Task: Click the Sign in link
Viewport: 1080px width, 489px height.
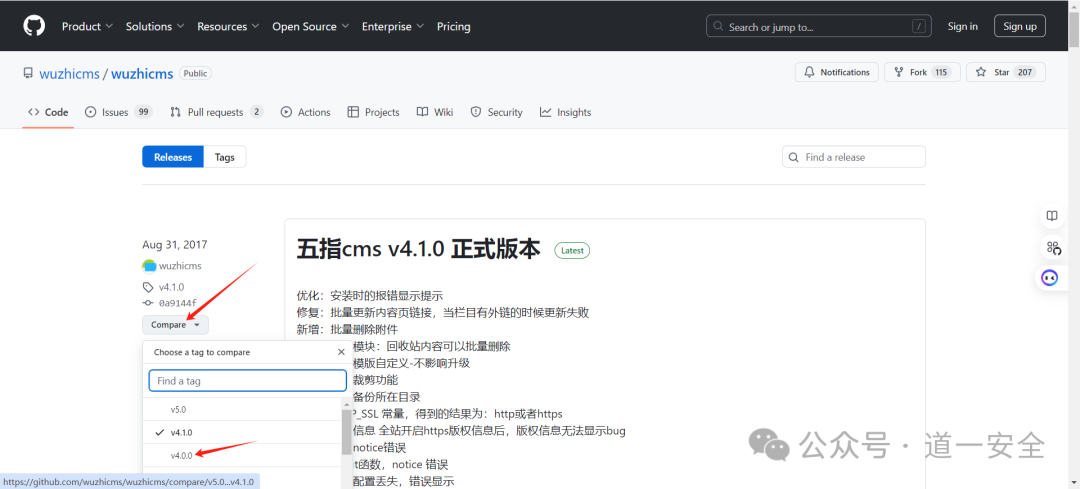Action: click(x=962, y=26)
